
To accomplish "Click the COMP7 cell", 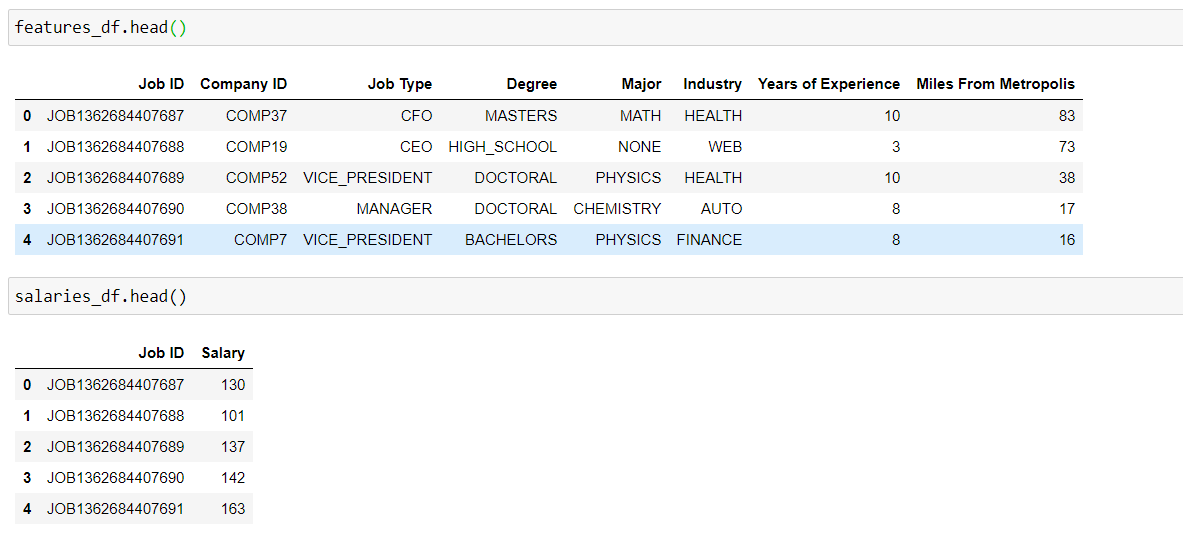I will click(260, 239).
